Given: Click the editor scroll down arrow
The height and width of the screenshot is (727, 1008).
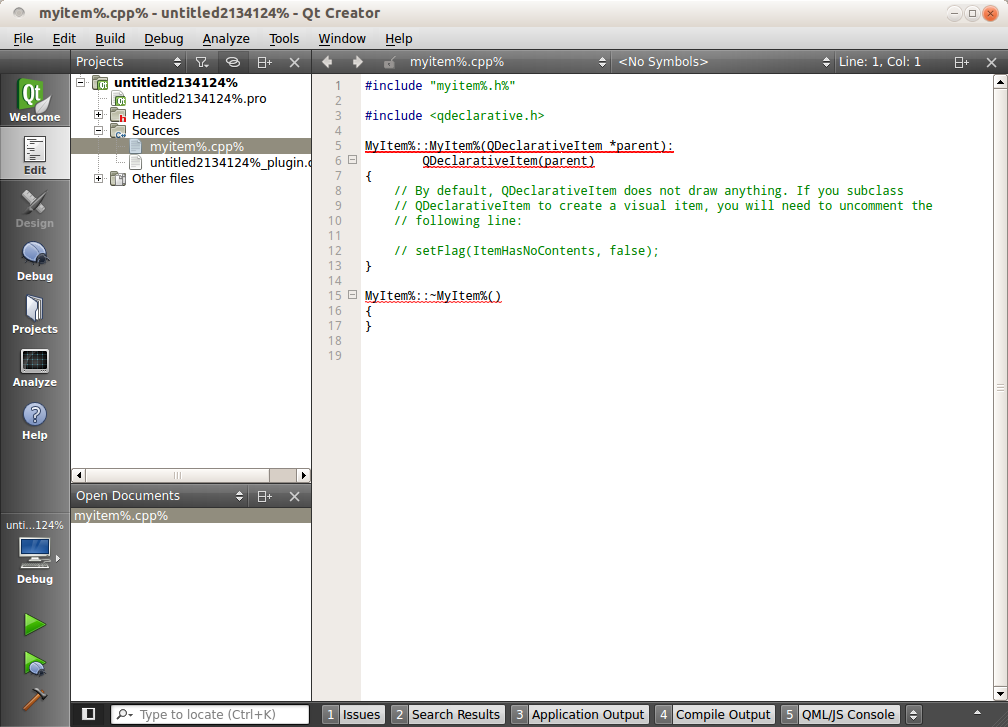Looking at the screenshot, I should click(x=1000, y=694).
